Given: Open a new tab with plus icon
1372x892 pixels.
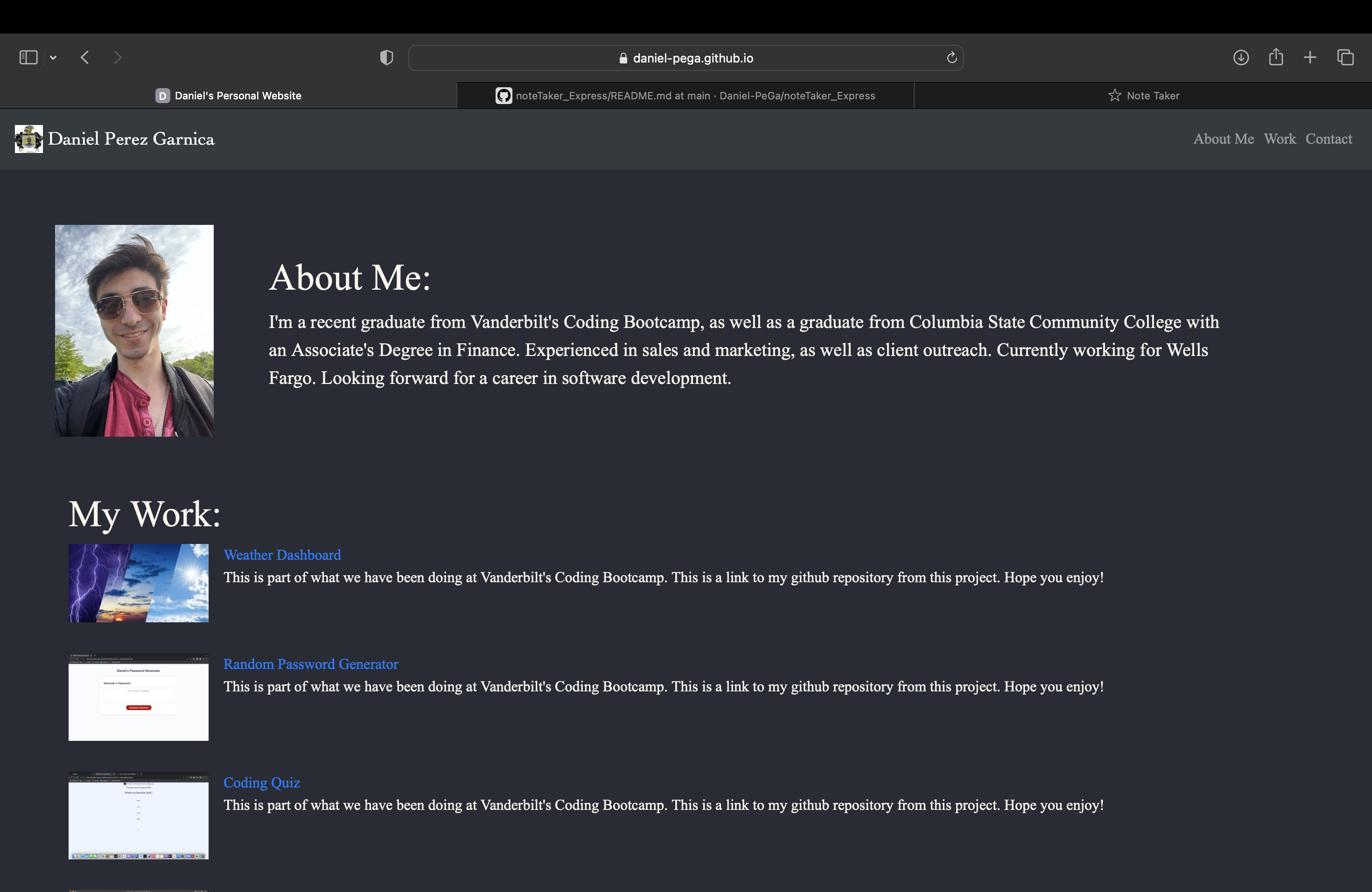Looking at the screenshot, I should (x=1310, y=58).
